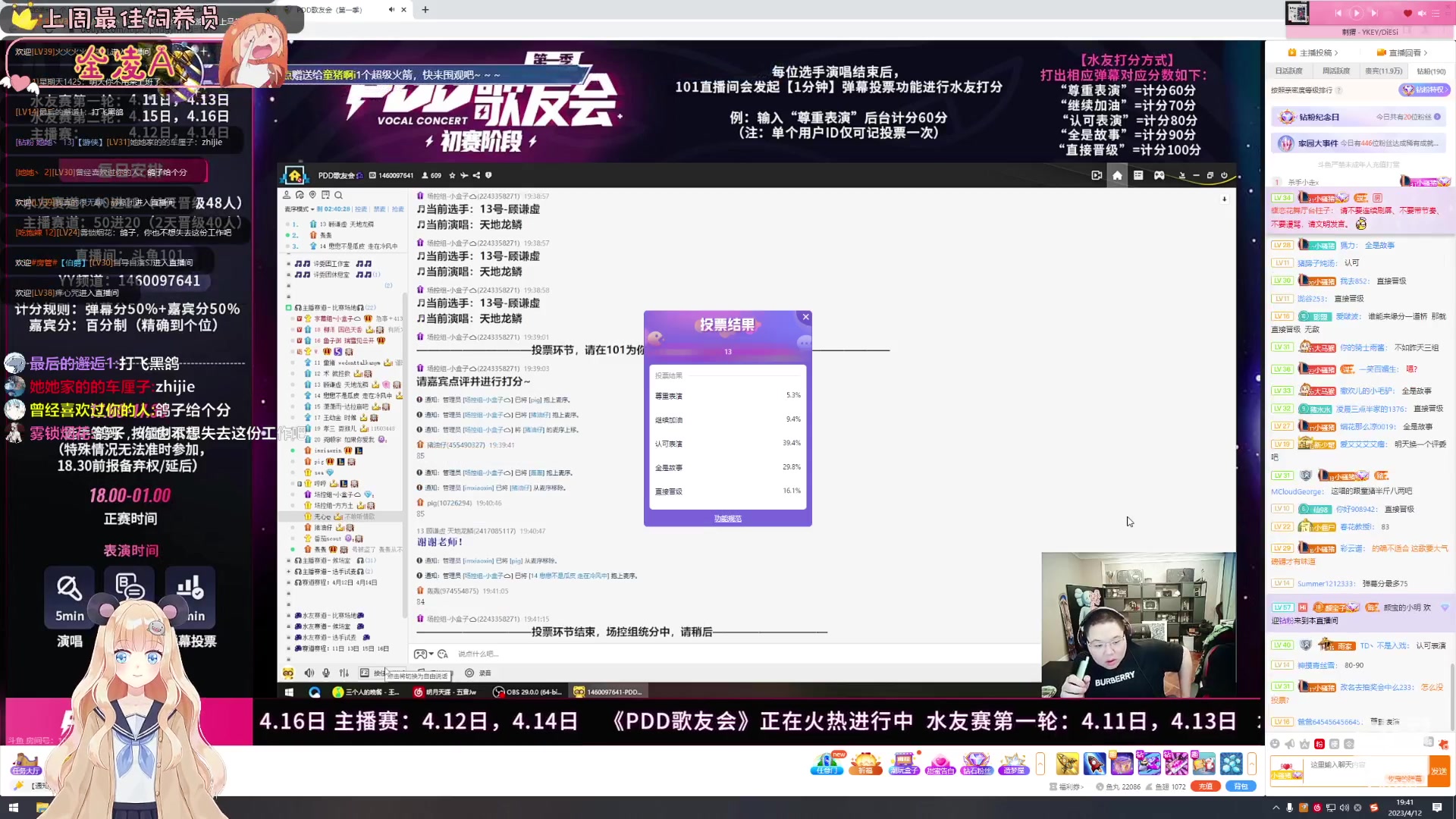Send the blue crystal cluster gift
Viewport: 1456px width, 819px height.
click(1232, 763)
